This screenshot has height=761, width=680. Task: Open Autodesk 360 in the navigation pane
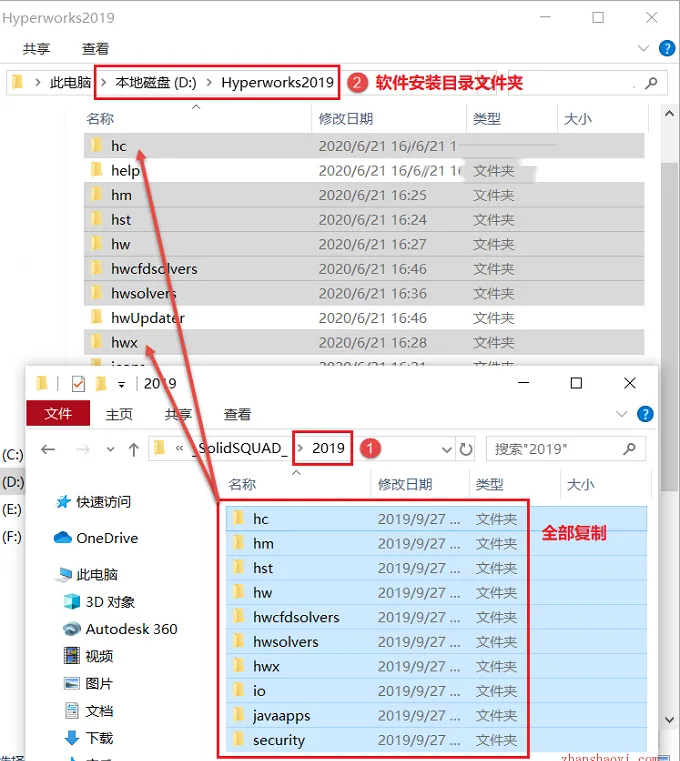(120, 629)
